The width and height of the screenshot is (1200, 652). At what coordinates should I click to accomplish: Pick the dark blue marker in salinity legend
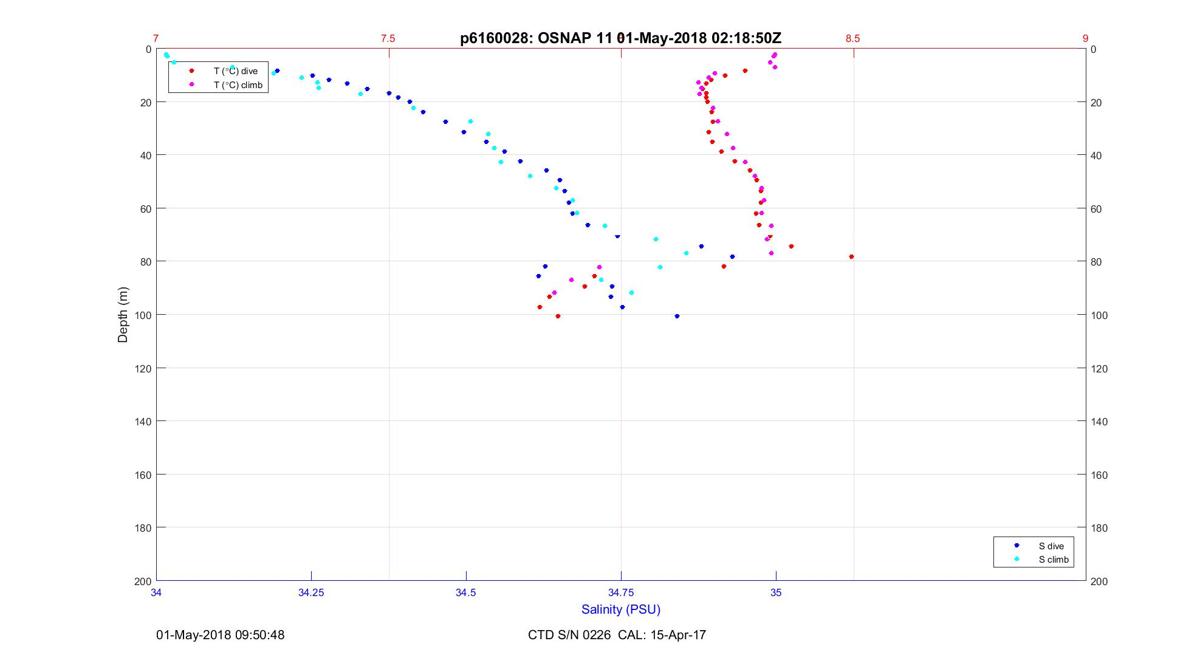[1016, 546]
